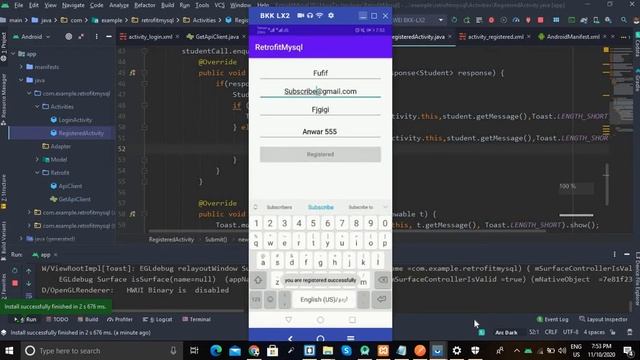Open the Android project view dropdown
This screenshot has height=360, width=640.
(x=32, y=37)
